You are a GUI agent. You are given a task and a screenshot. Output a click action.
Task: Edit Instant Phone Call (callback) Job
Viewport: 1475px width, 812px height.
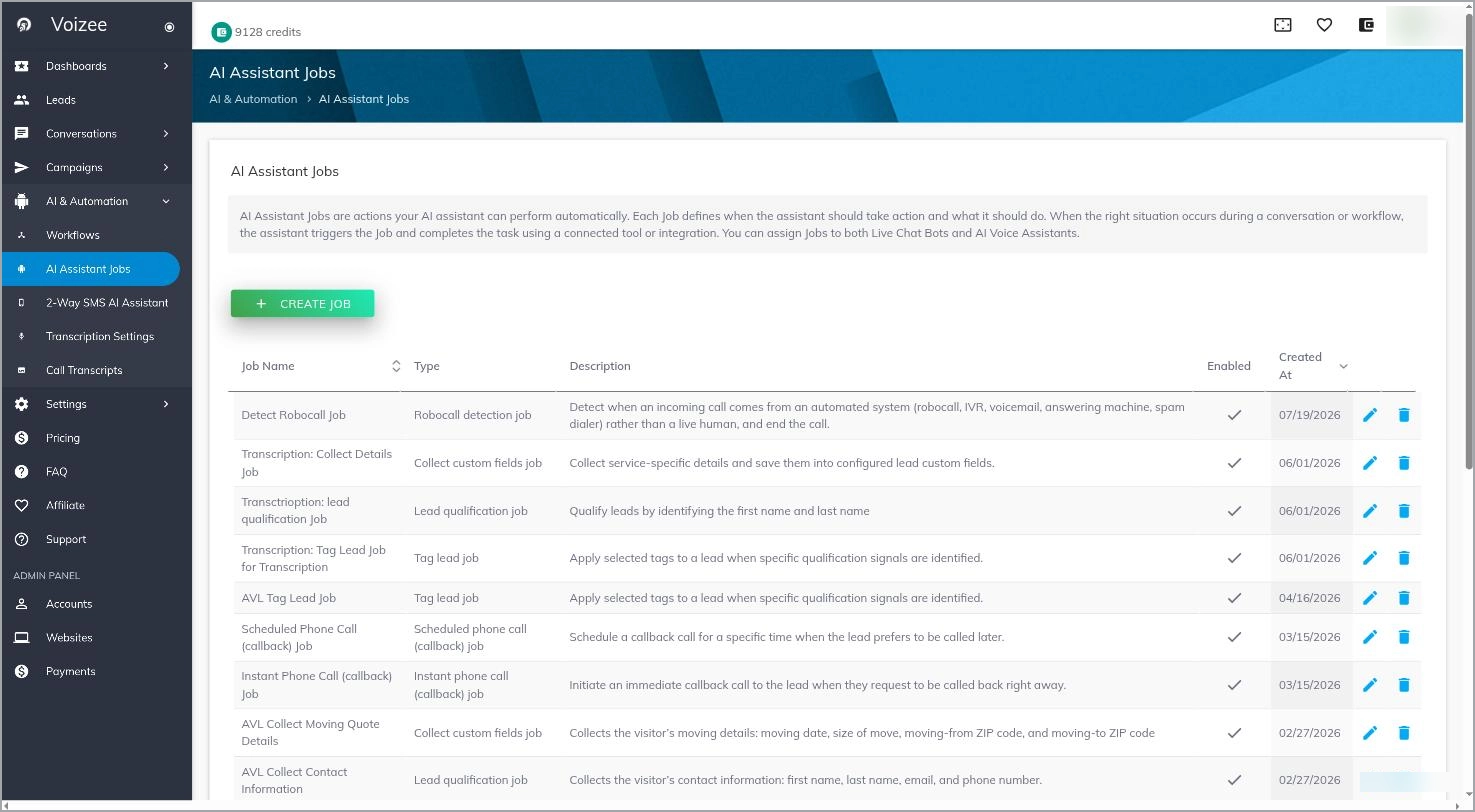(1370, 685)
